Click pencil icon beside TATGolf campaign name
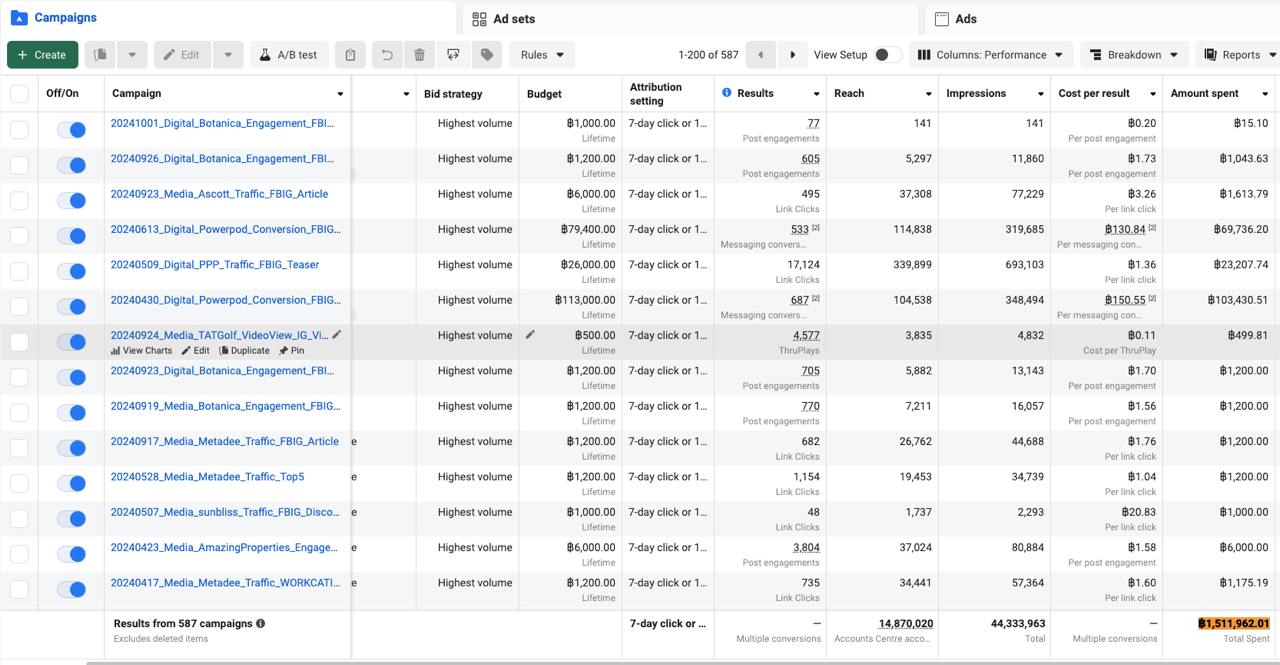The height and width of the screenshot is (665, 1280). [x=337, y=335]
